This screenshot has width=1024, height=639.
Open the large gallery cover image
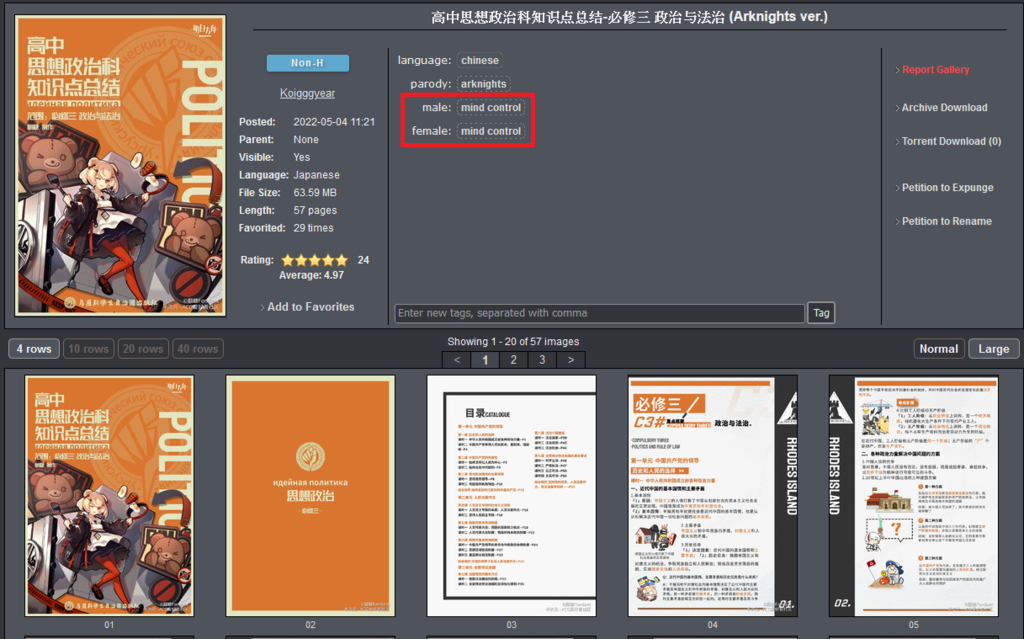click(x=120, y=166)
